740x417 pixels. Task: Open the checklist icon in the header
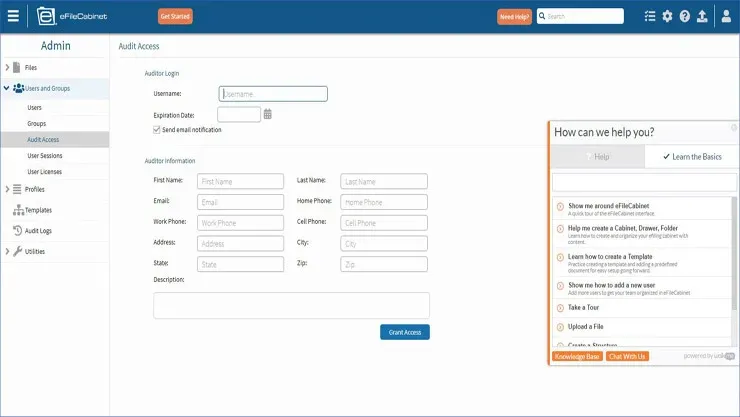tap(650, 17)
